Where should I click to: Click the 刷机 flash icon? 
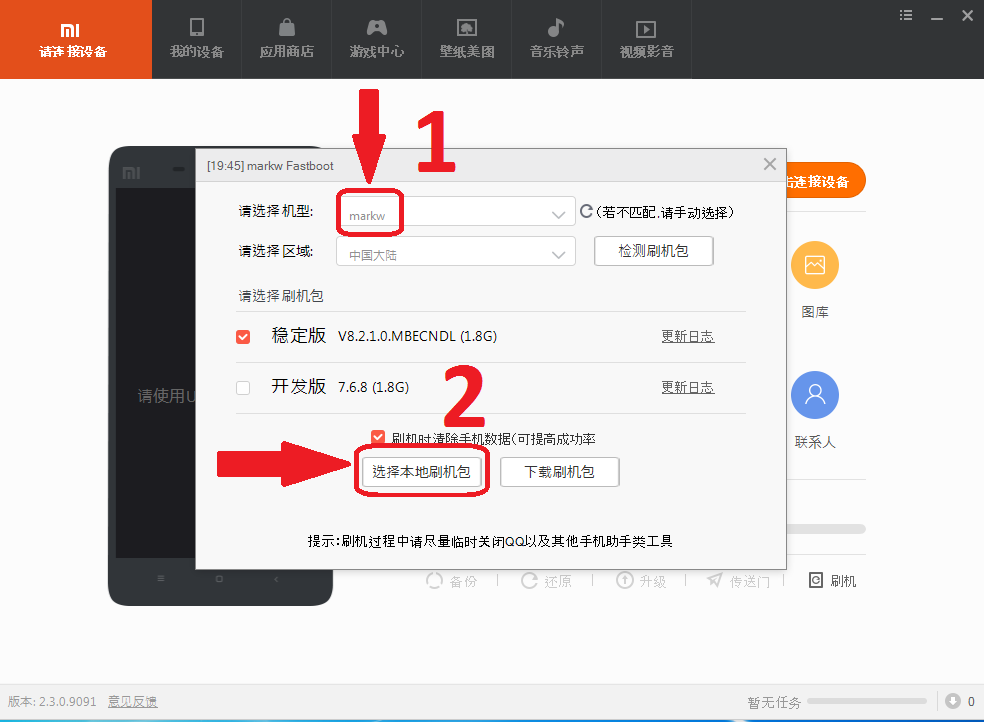(x=816, y=581)
